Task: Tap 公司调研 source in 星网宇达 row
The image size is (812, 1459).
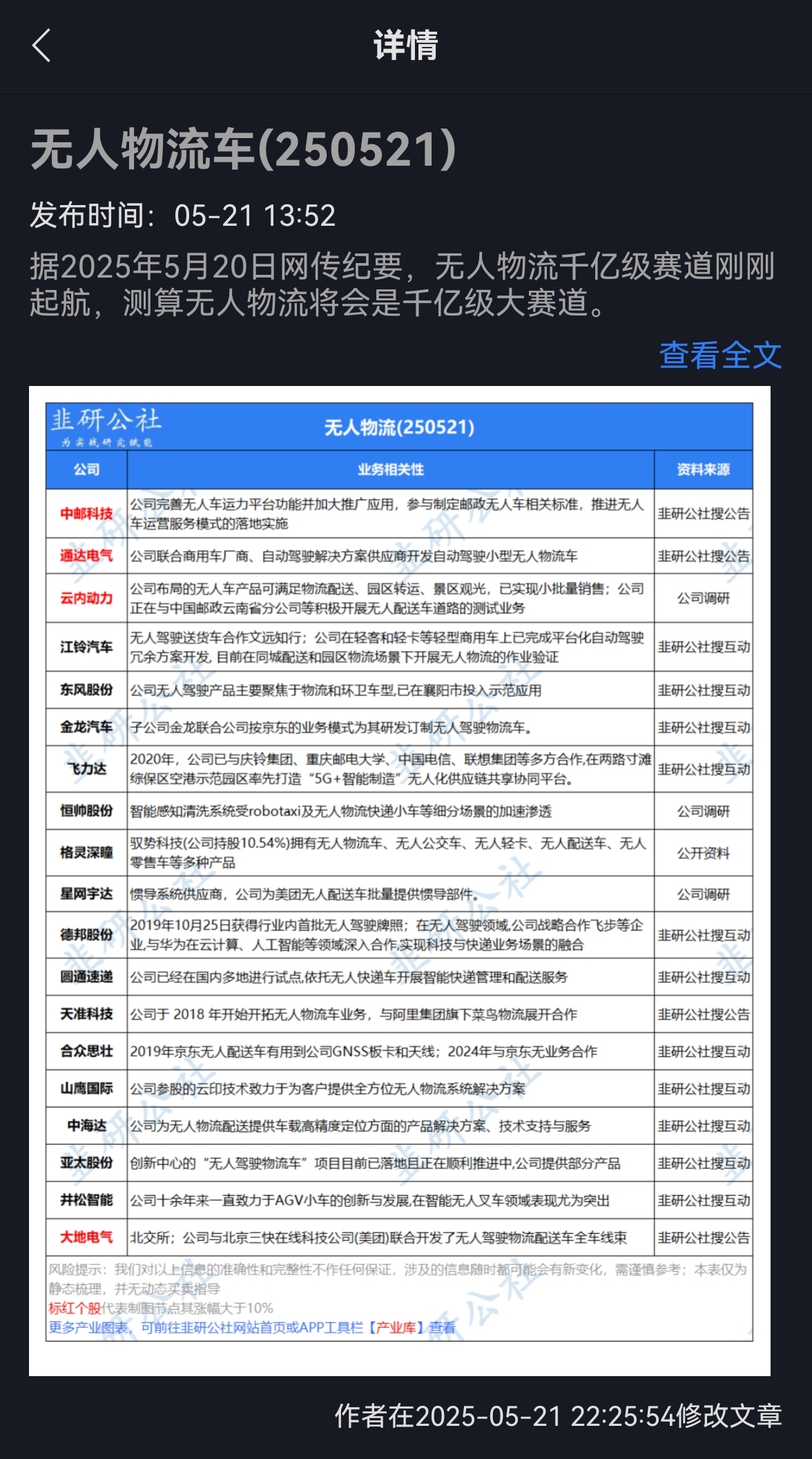Action: 703,894
